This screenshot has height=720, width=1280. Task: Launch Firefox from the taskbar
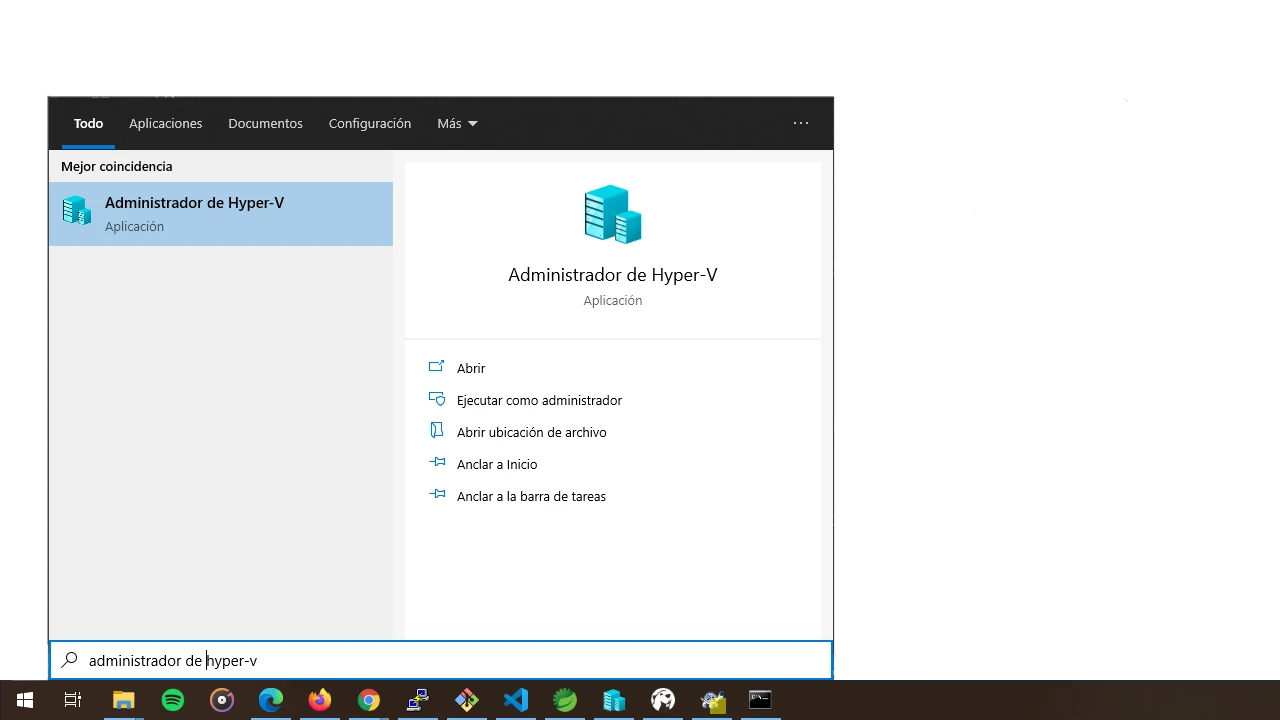(x=320, y=700)
